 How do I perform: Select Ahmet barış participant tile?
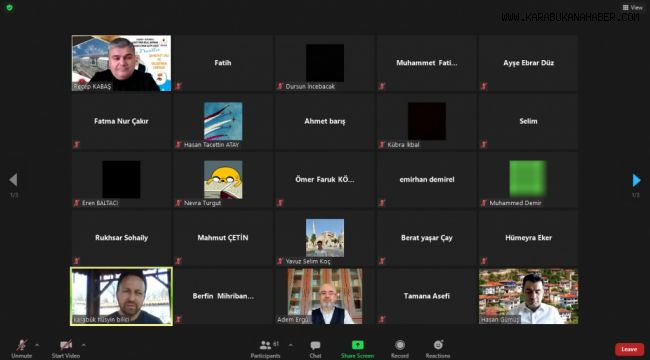(325, 122)
